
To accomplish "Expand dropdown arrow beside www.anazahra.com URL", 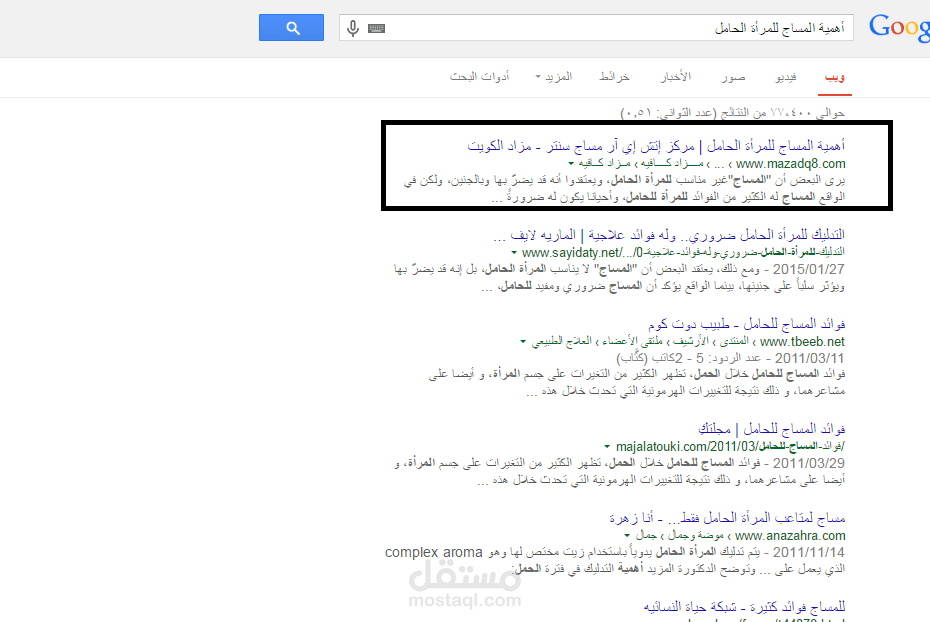I will 627,535.
